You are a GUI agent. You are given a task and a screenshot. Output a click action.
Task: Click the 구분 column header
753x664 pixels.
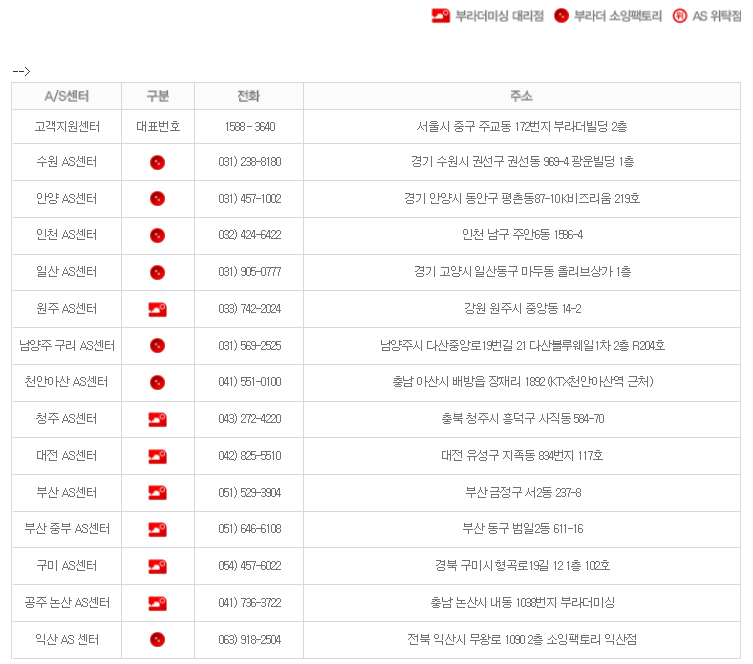click(158, 96)
